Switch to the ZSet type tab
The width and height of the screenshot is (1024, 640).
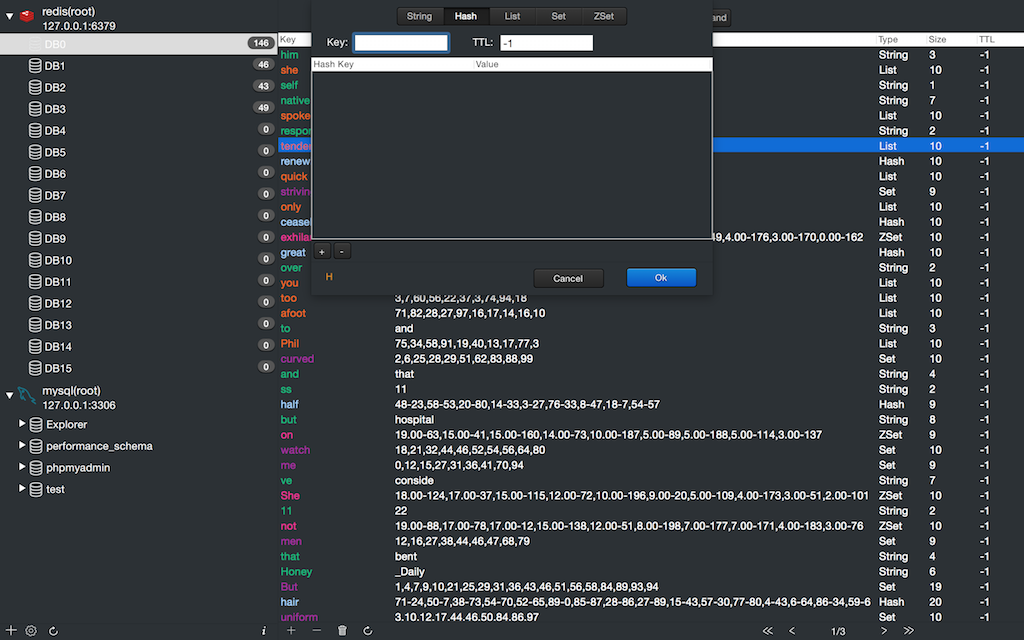click(x=604, y=16)
